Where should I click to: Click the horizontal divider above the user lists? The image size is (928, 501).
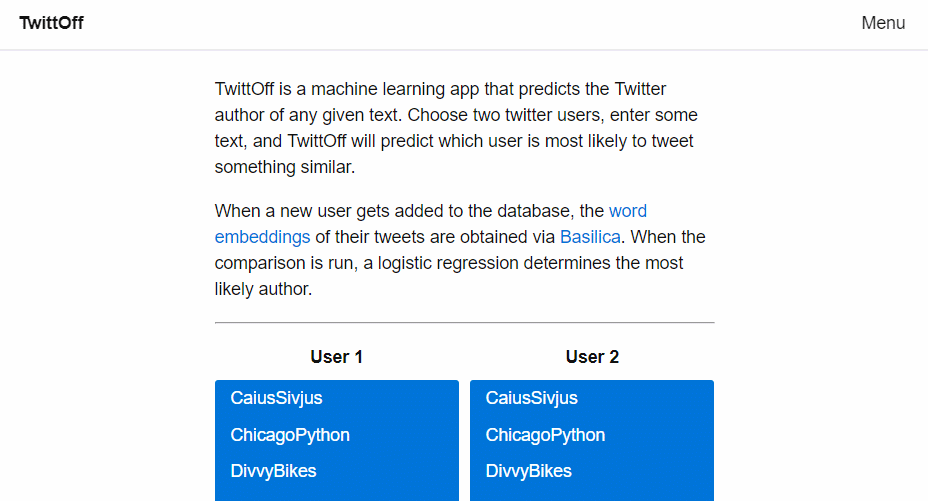pyautogui.click(x=464, y=323)
